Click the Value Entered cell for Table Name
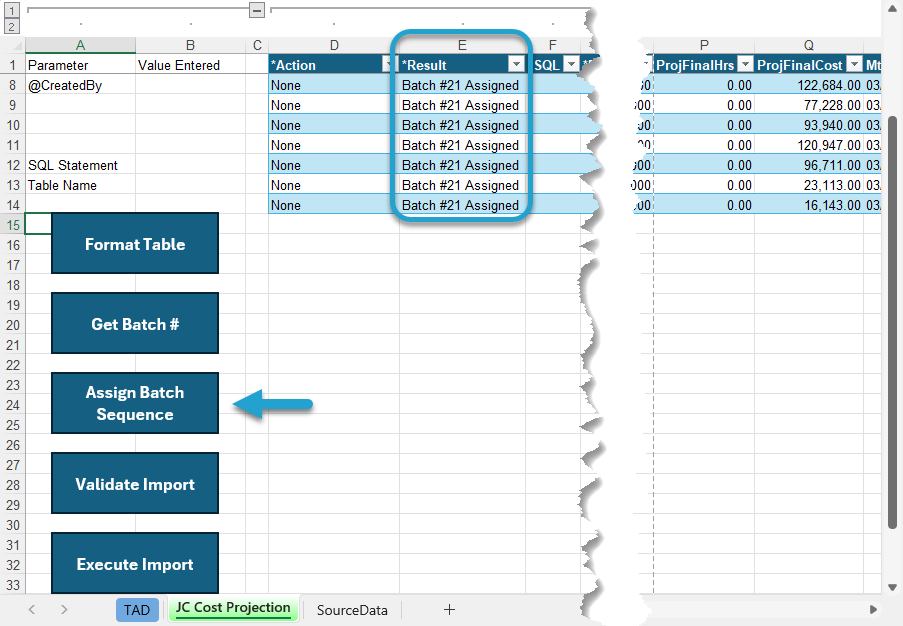 [191, 185]
